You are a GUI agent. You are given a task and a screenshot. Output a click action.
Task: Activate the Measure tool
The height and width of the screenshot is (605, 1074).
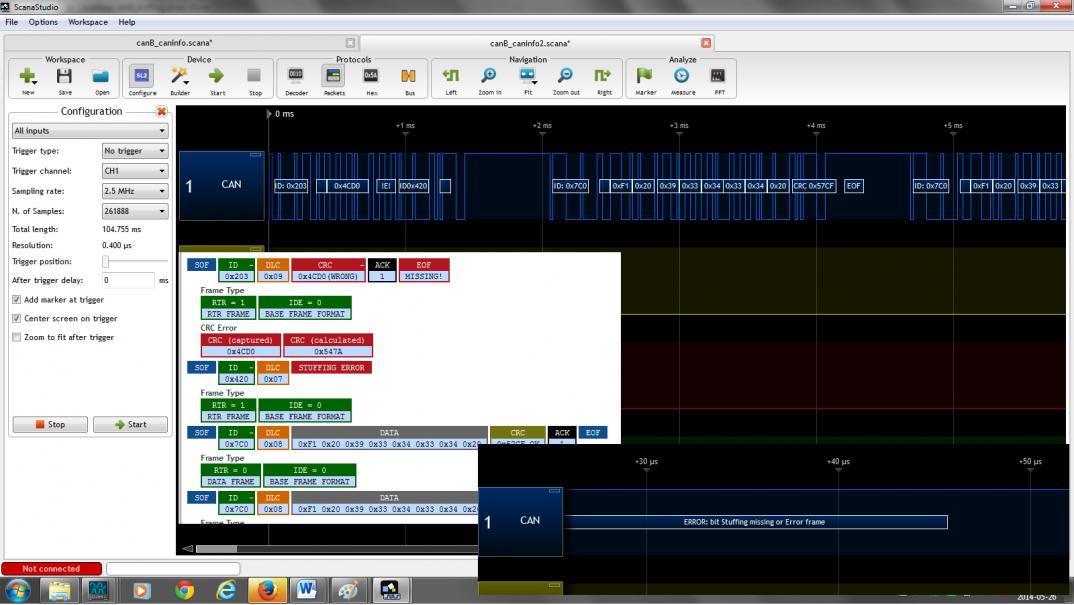[x=682, y=80]
